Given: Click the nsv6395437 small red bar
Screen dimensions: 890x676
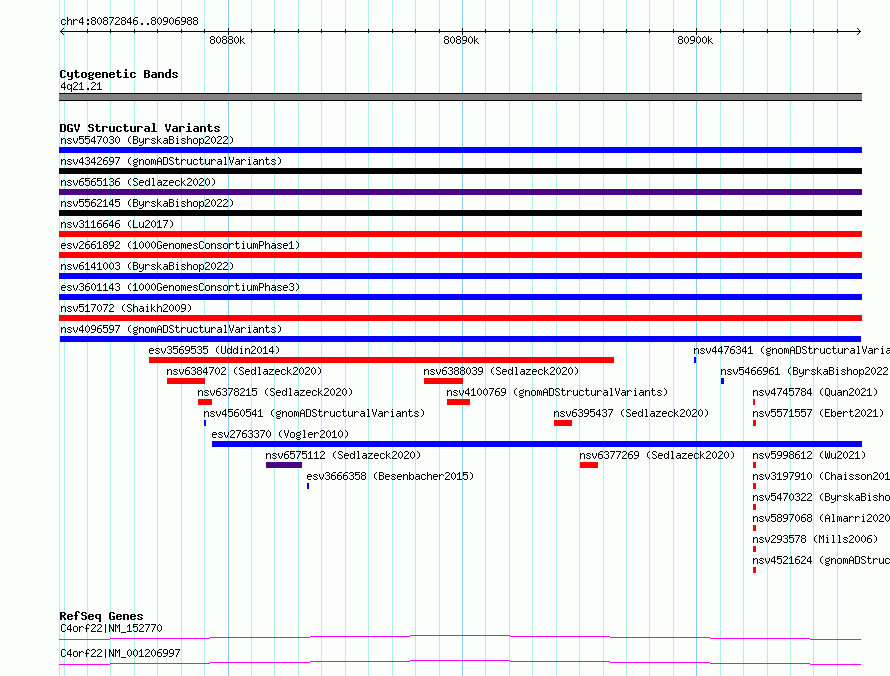Looking at the screenshot, I should [x=562, y=423].
